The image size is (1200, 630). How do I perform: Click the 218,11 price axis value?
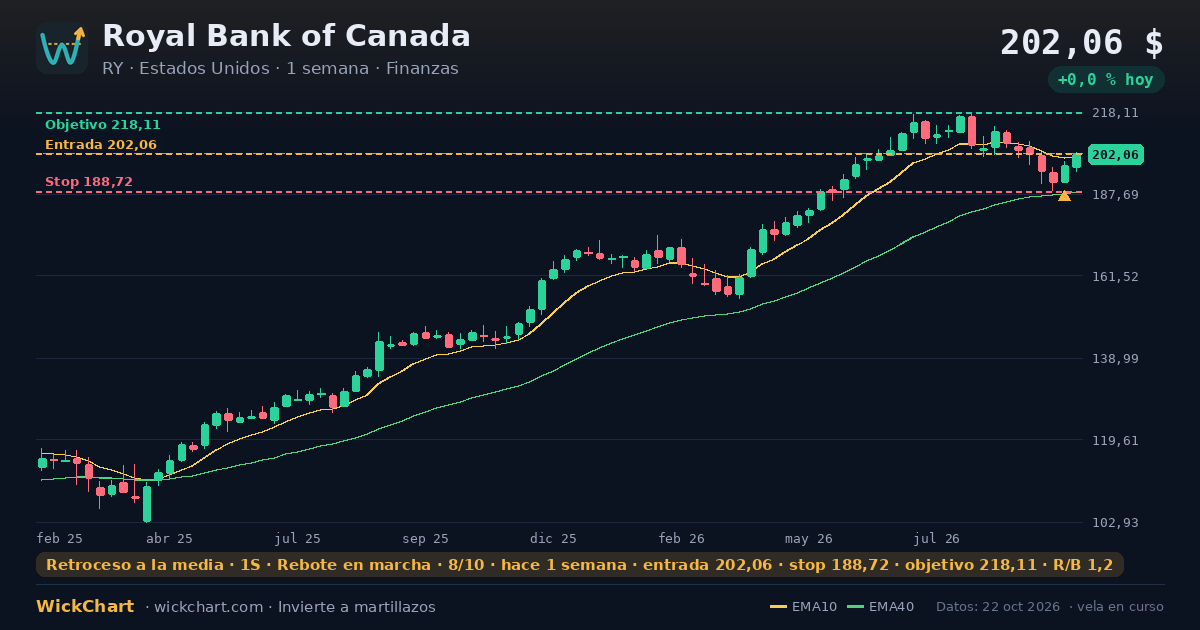[1115, 113]
